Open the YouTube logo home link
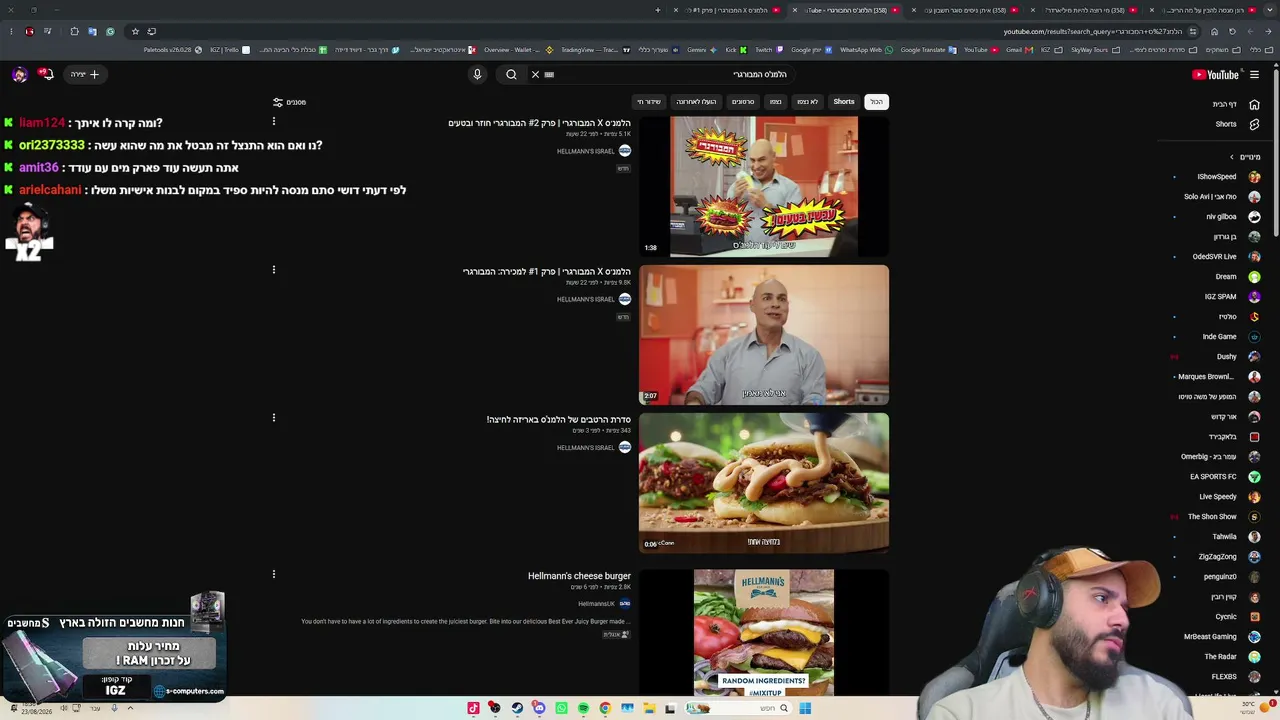1280x720 pixels. click(x=1216, y=74)
